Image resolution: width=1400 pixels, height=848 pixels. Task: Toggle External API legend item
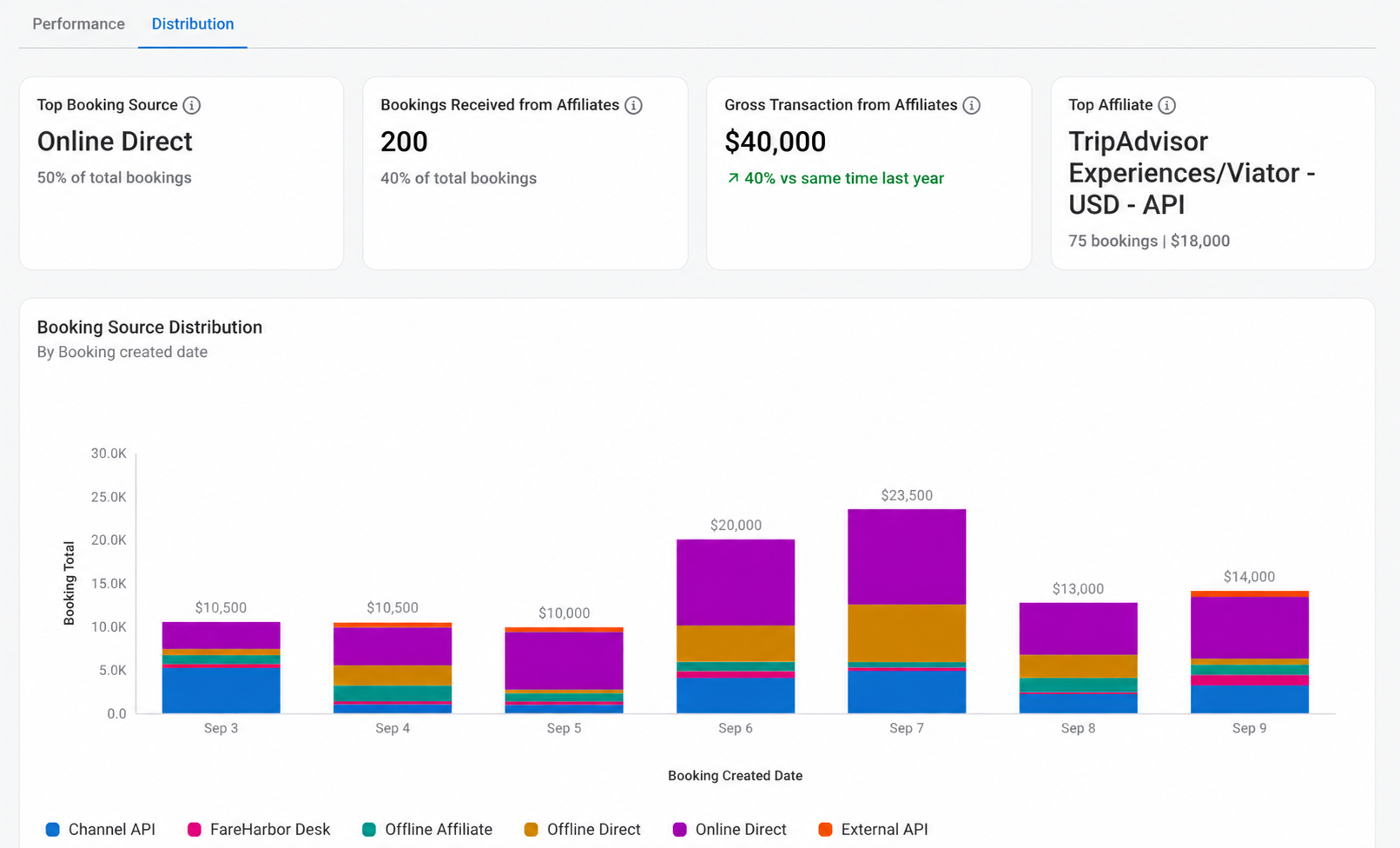tap(873, 830)
